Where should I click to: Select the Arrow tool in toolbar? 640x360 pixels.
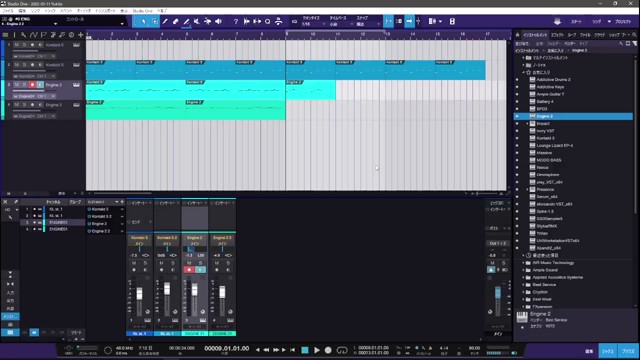[144, 21]
